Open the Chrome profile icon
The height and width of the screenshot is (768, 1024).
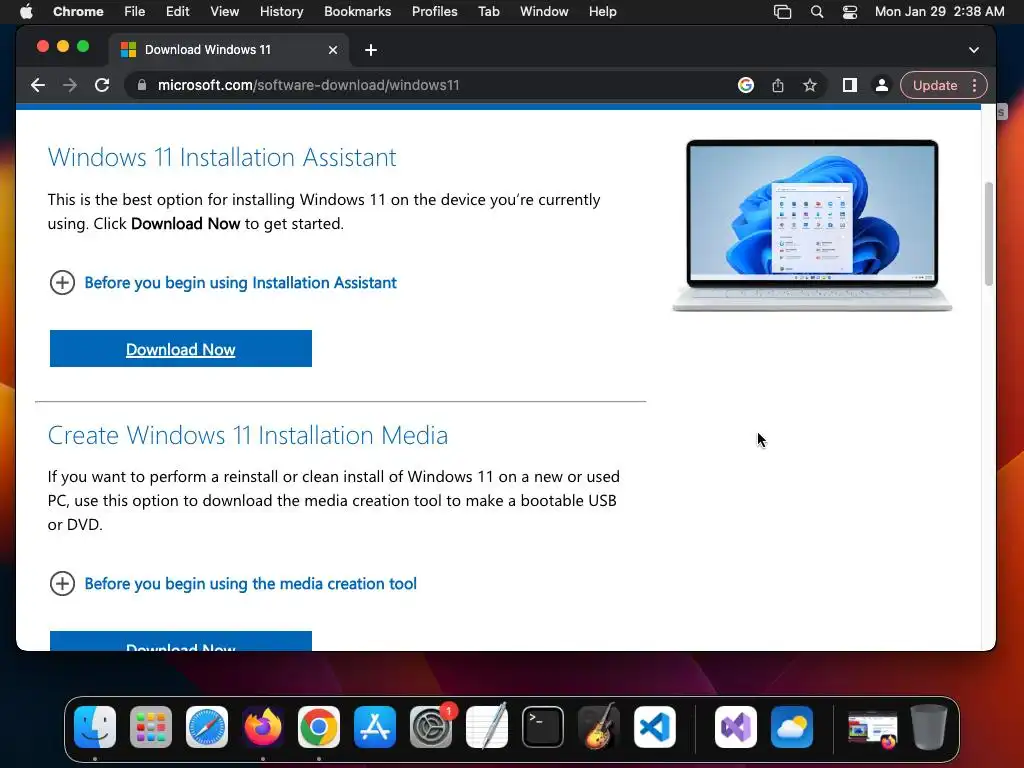882,85
